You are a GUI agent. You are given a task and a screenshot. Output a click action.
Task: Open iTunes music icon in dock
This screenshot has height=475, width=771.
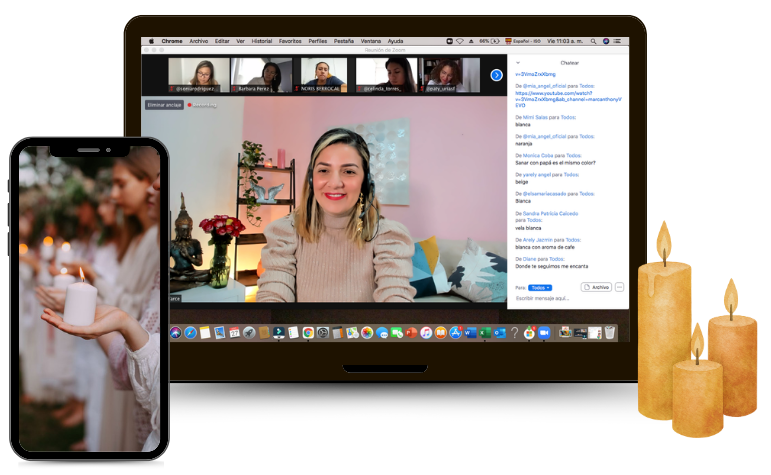(426, 333)
